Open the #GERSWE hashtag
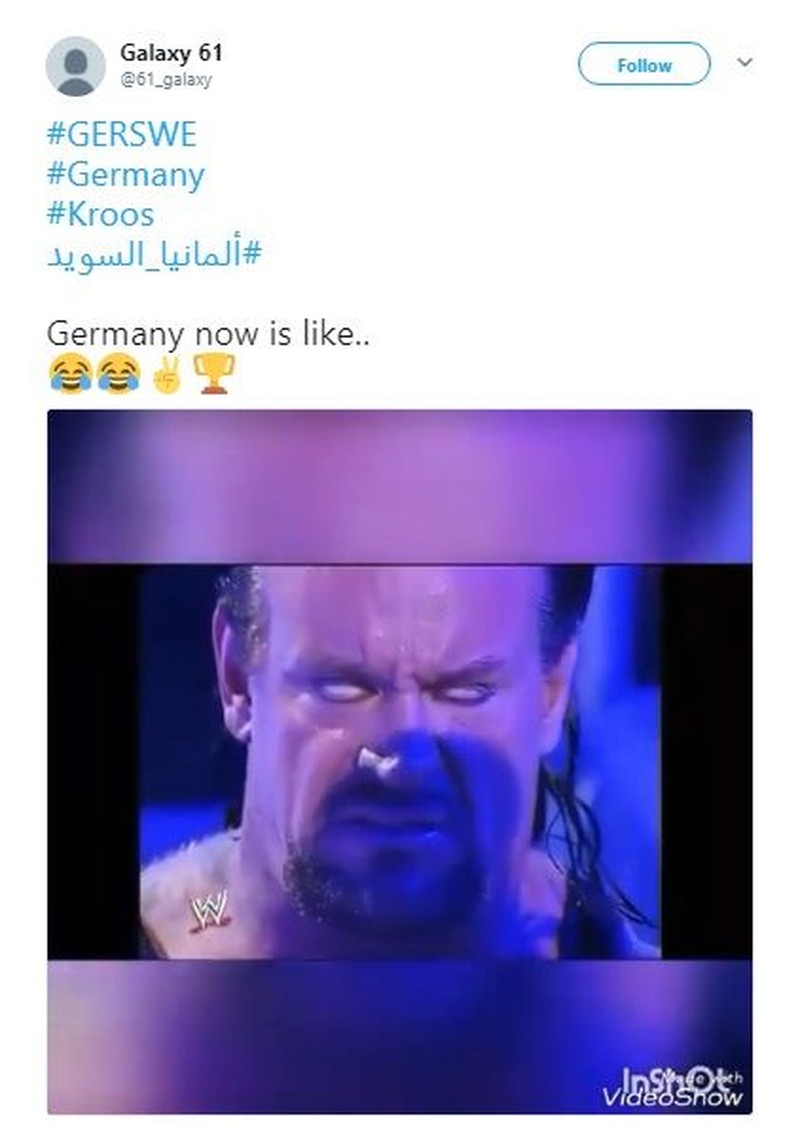Screen dimensions: 800x1126 [121, 134]
